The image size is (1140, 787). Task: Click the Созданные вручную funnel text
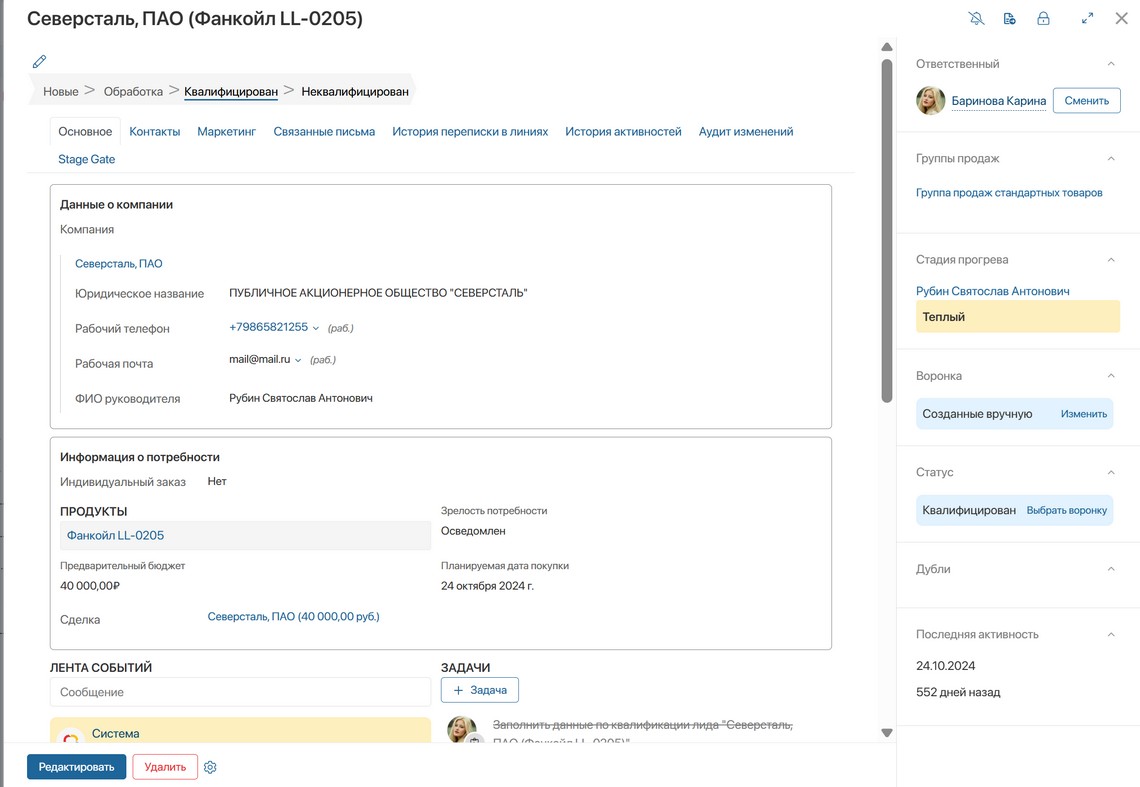[x=977, y=414]
